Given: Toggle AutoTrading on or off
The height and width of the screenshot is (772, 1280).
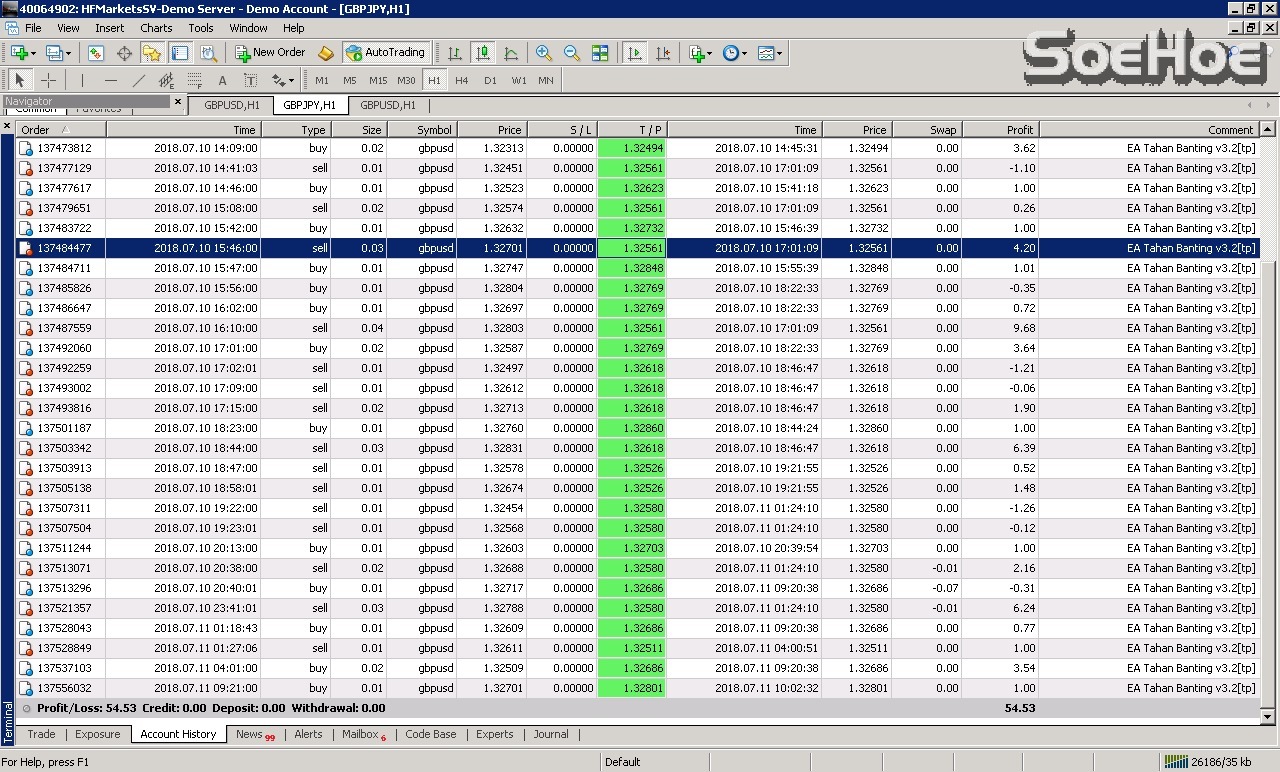Looking at the screenshot, I should pyautogui.click(x=385, y=53).
